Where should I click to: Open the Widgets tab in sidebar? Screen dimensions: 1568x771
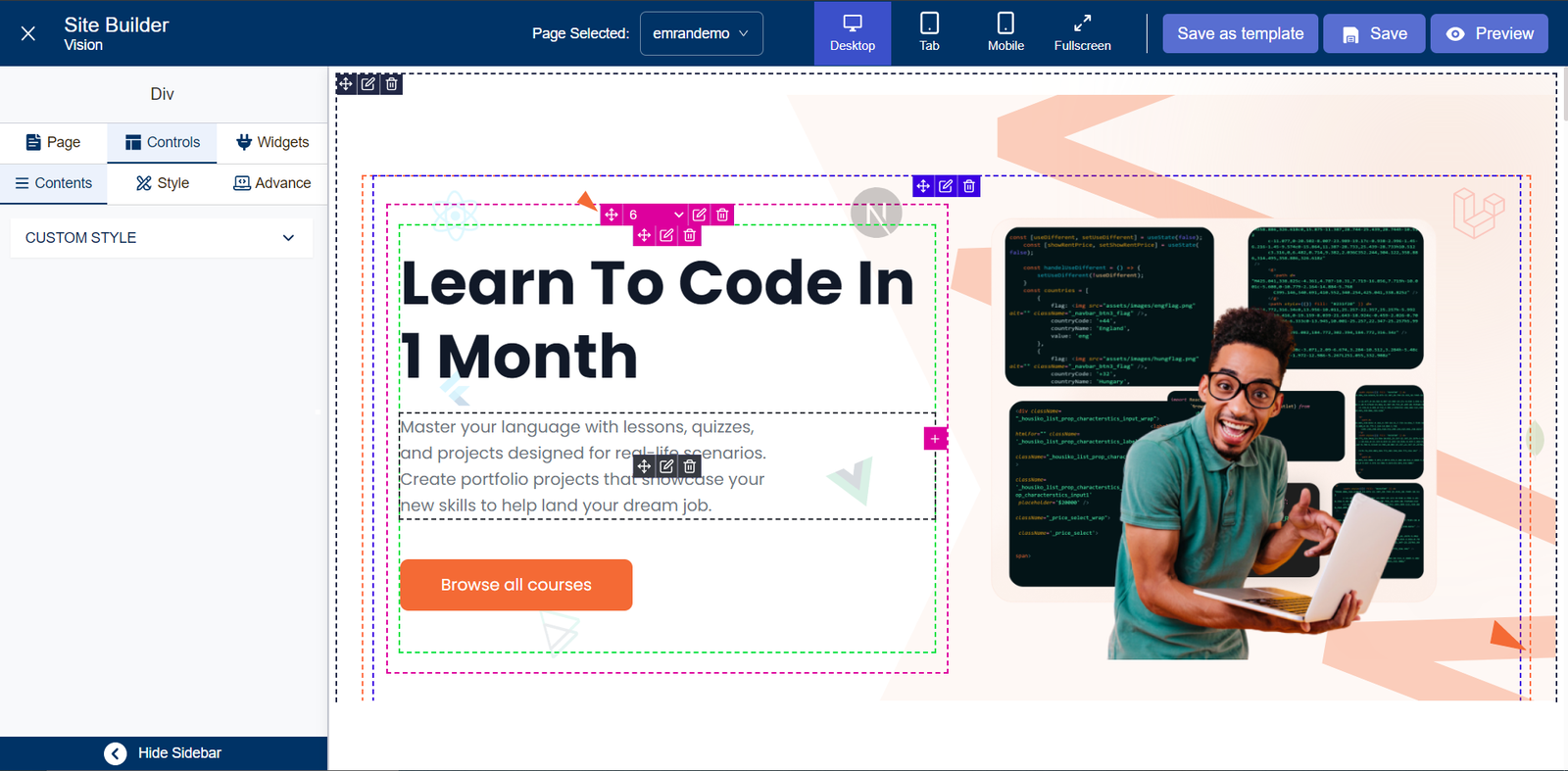pyautogui.click(x=272, y=142)
